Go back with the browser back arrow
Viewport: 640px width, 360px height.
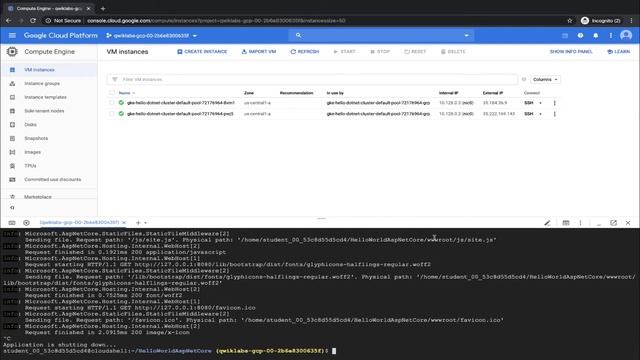pyautogui.click(x=9, y=20)
